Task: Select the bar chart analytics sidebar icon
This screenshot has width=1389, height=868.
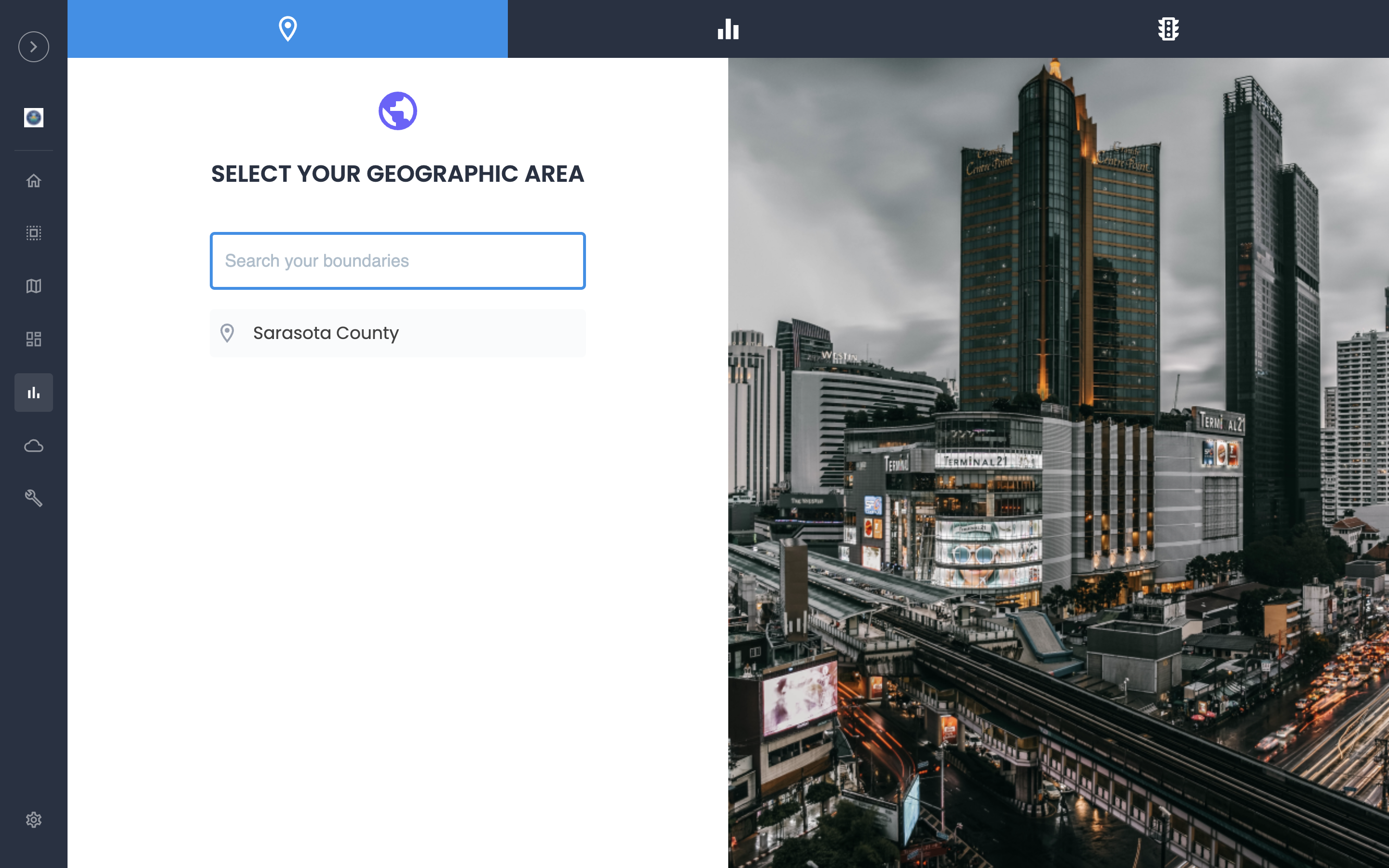Action: click(33, 393)
